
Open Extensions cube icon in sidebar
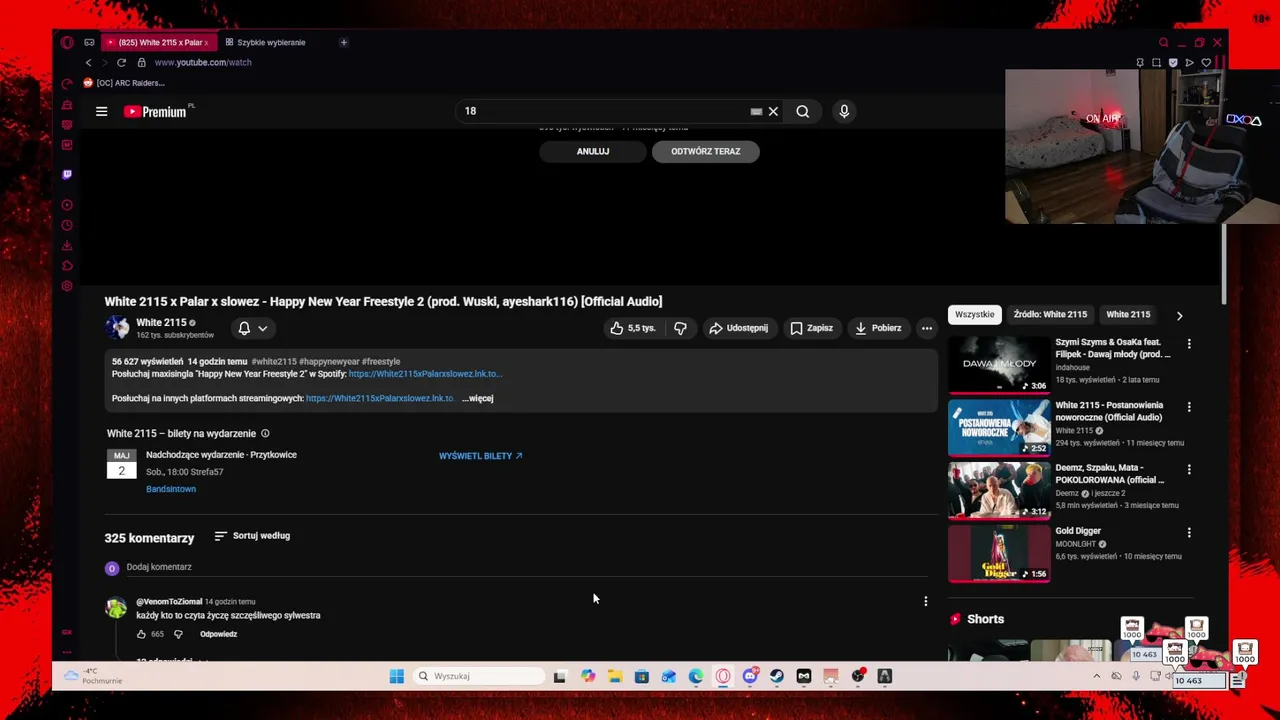[67, 266]
